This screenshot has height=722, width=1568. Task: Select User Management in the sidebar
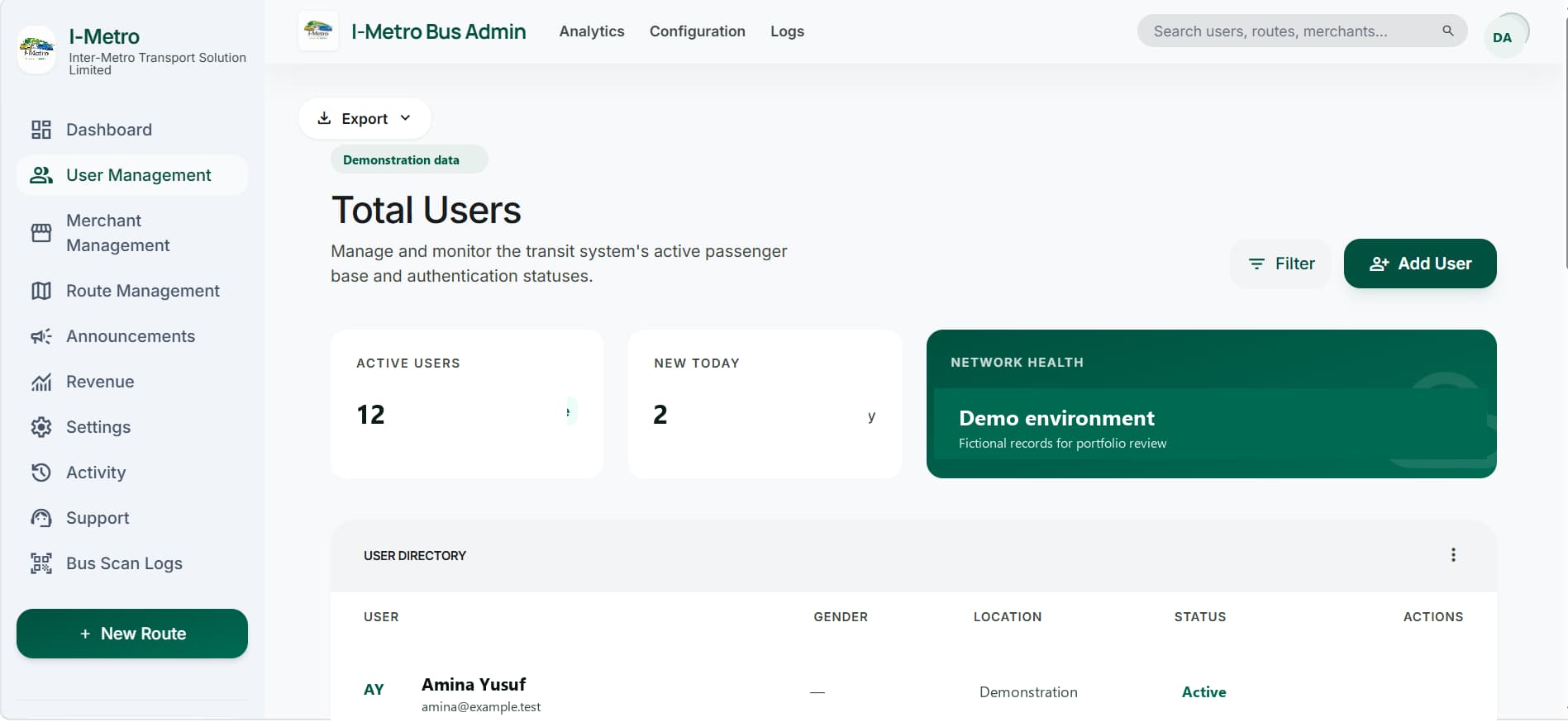point(132,175)
